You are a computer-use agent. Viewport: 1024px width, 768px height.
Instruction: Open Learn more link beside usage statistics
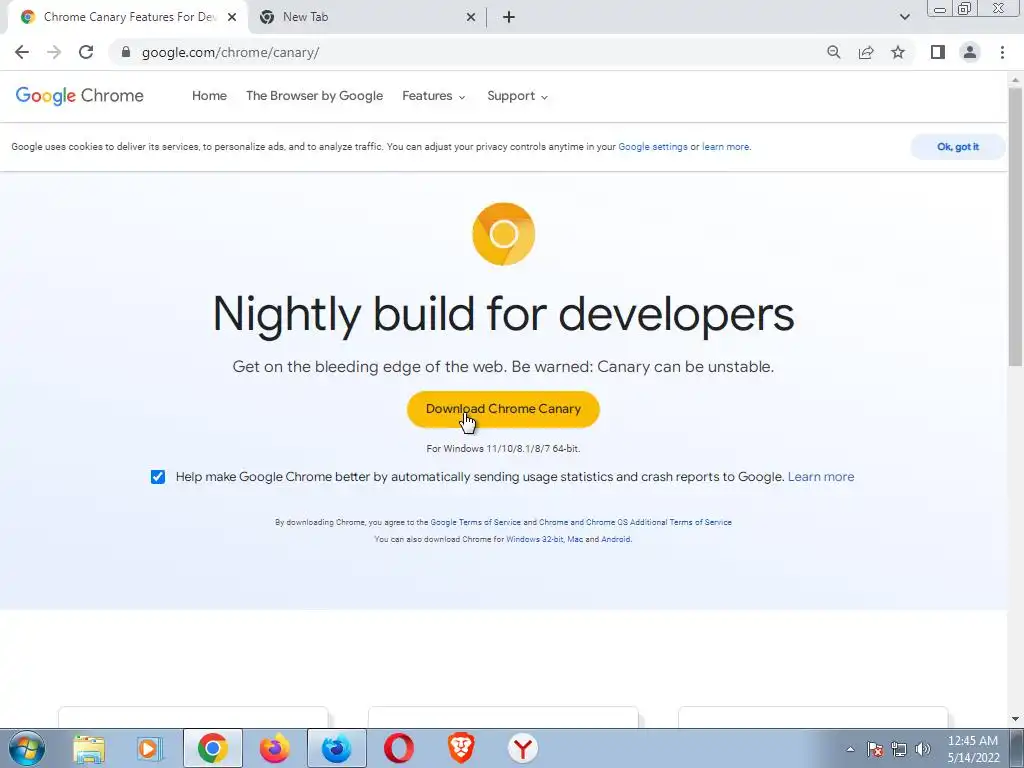click(x=821, y=477)
